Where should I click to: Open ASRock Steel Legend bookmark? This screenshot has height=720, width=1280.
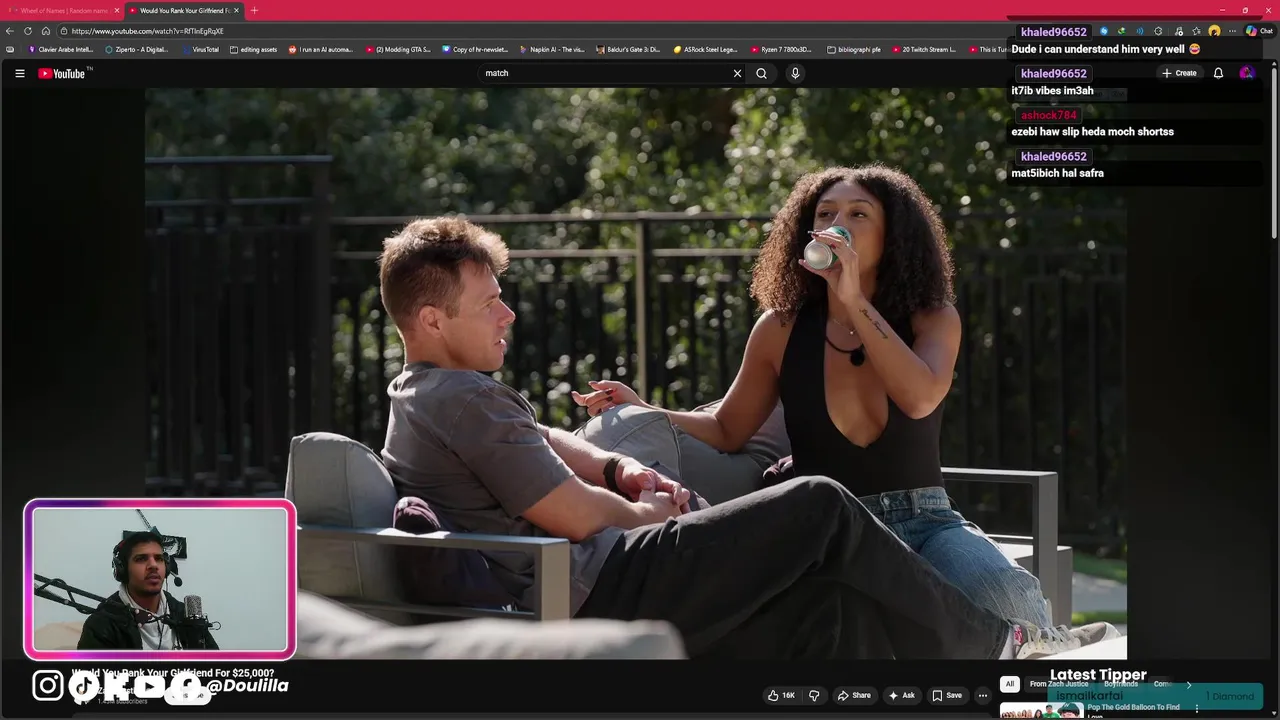pos(705,49)
